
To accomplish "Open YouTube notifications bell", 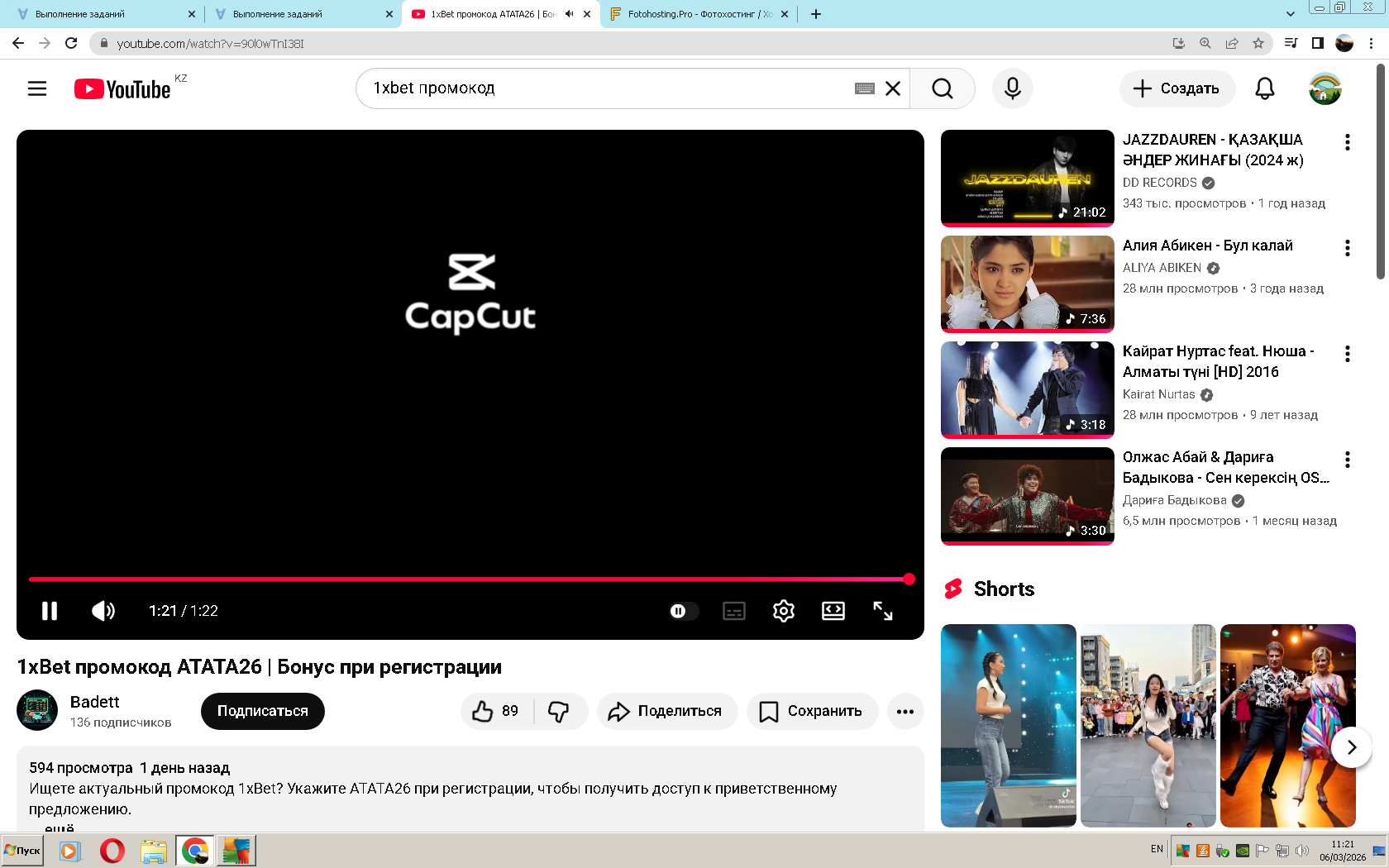I will tap(1265, 88).
